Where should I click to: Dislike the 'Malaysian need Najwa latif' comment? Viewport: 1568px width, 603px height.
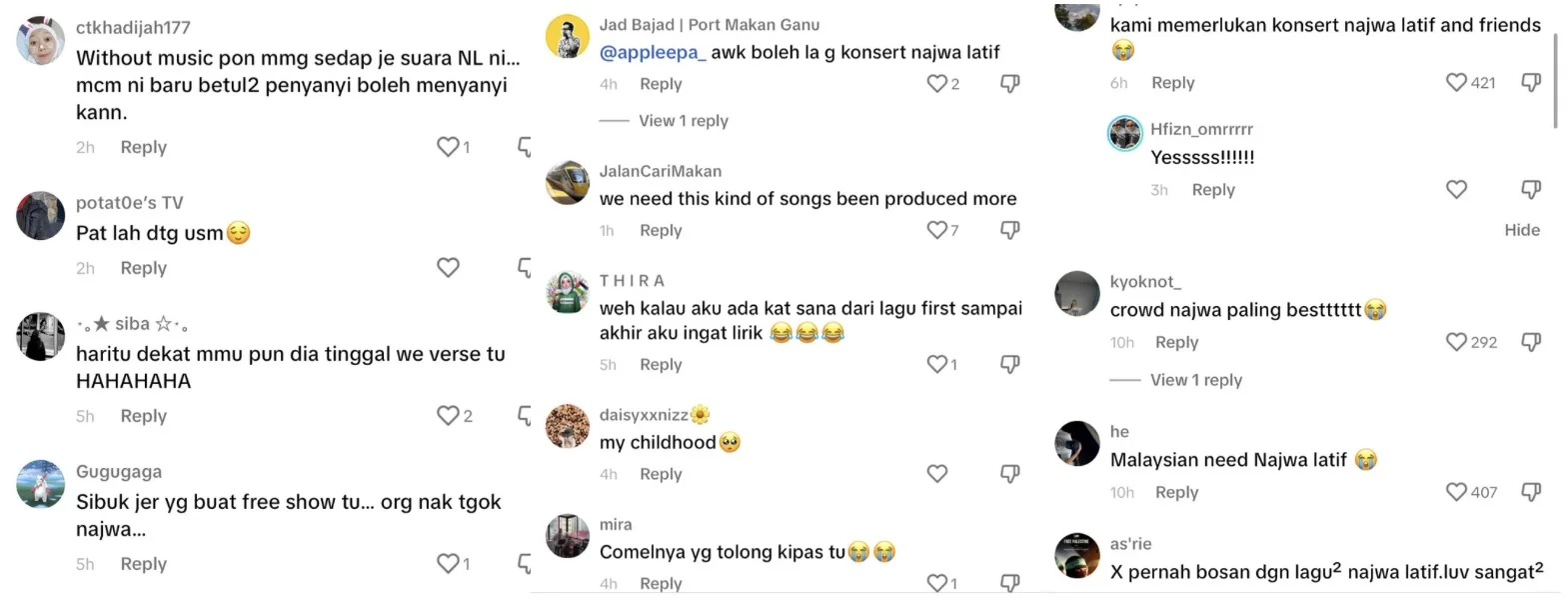pos(1530,492)
